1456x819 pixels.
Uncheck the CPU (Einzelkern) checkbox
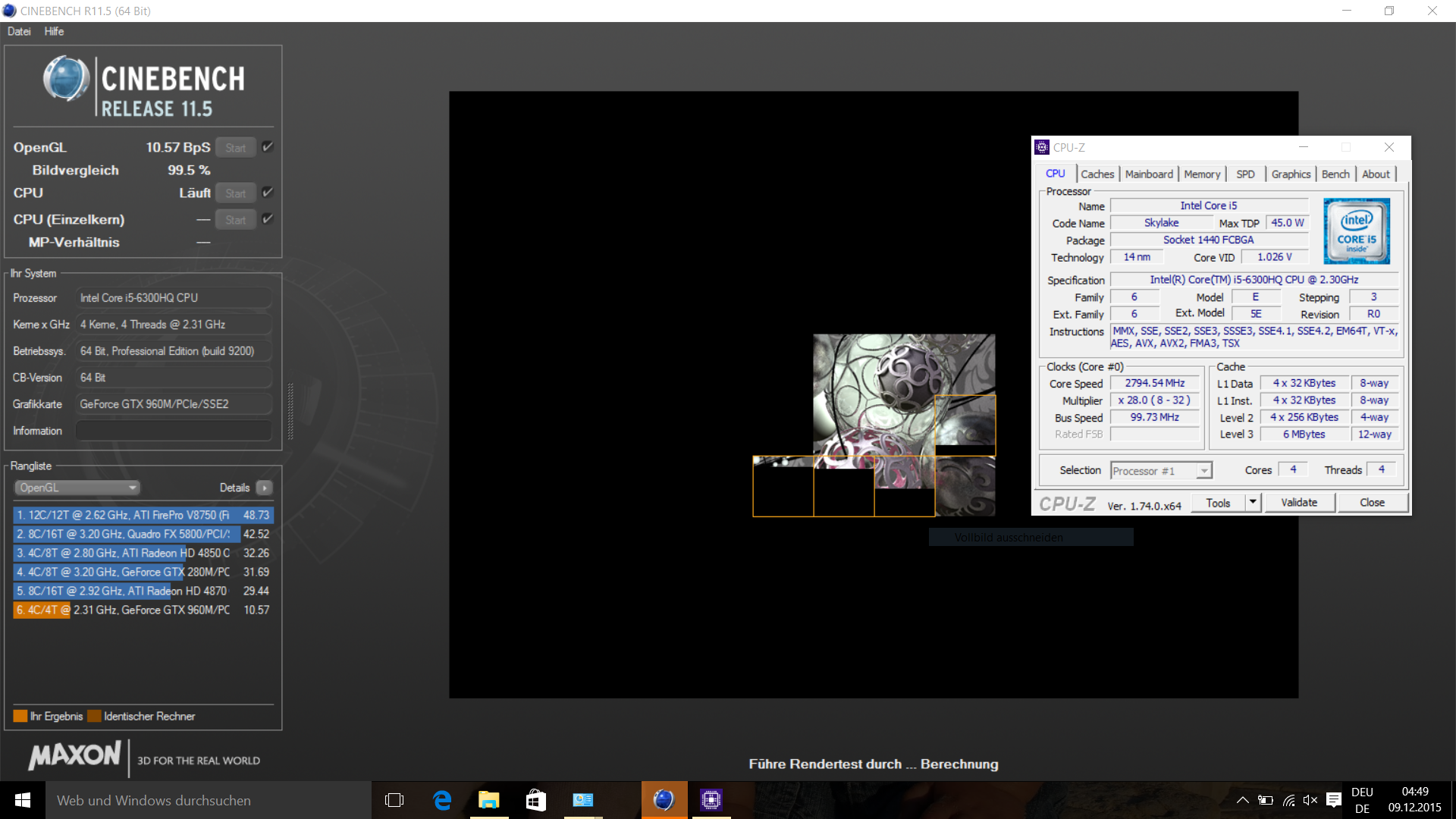coord(268,219)
